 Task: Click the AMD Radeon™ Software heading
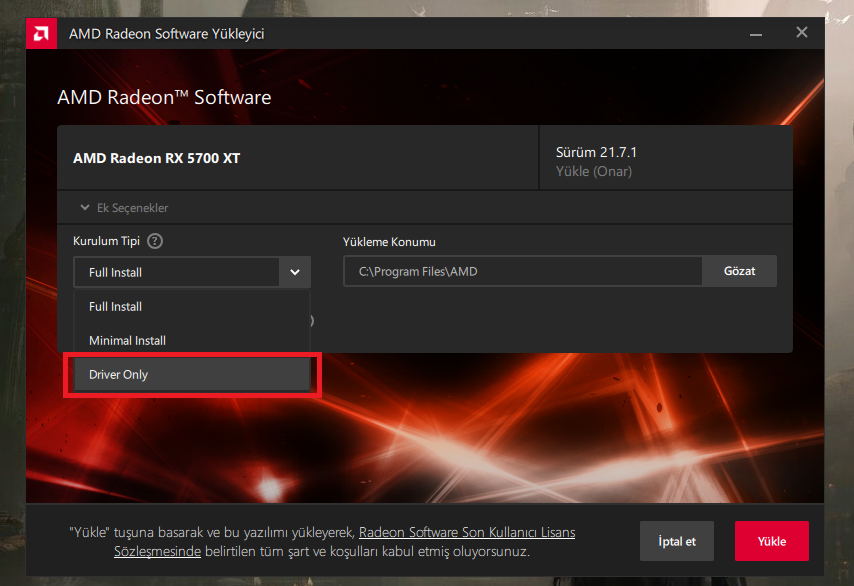pos(164,97)
